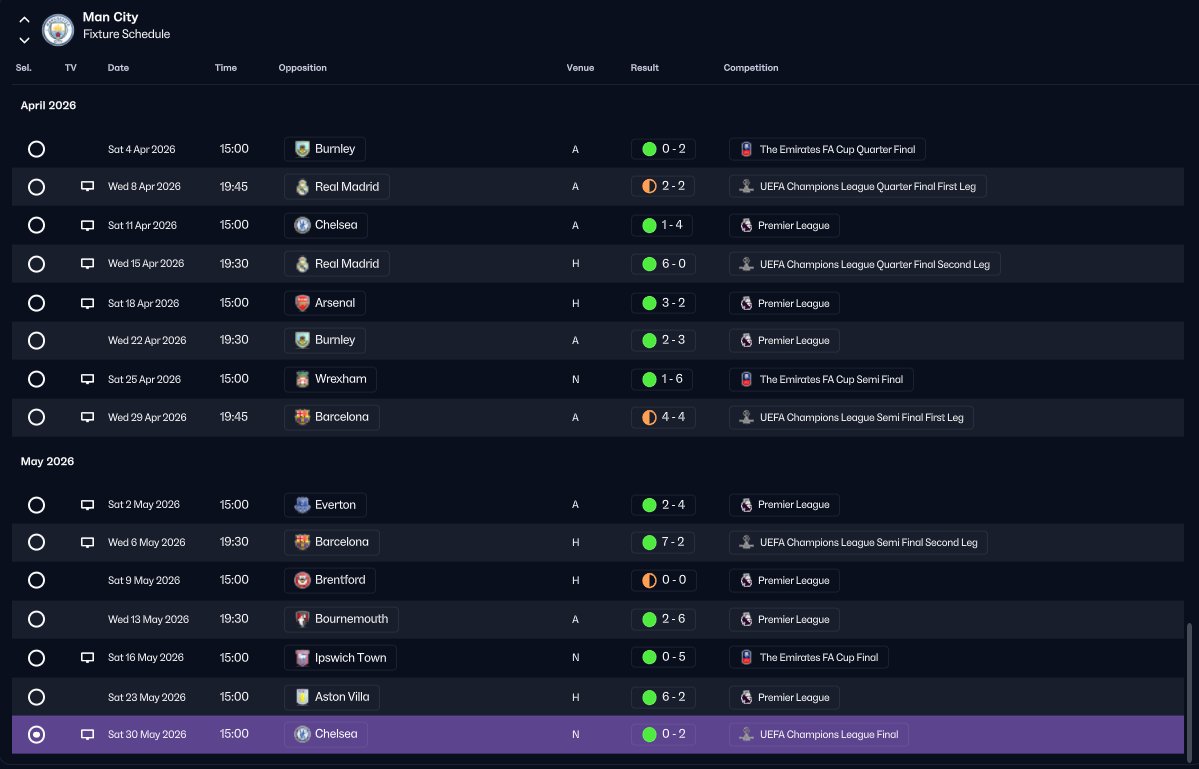Sort by the Competition column header
Screen dimensions: 1199x769
pos(751,67)
